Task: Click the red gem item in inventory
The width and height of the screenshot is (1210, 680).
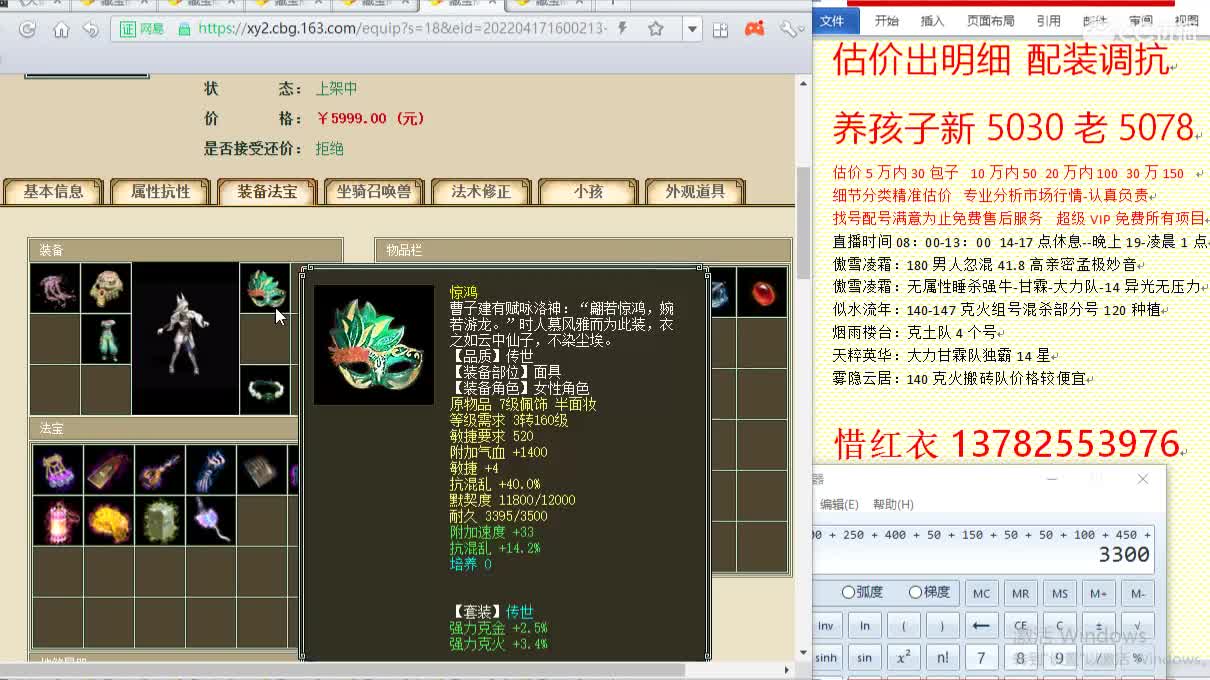Action: 762,292
